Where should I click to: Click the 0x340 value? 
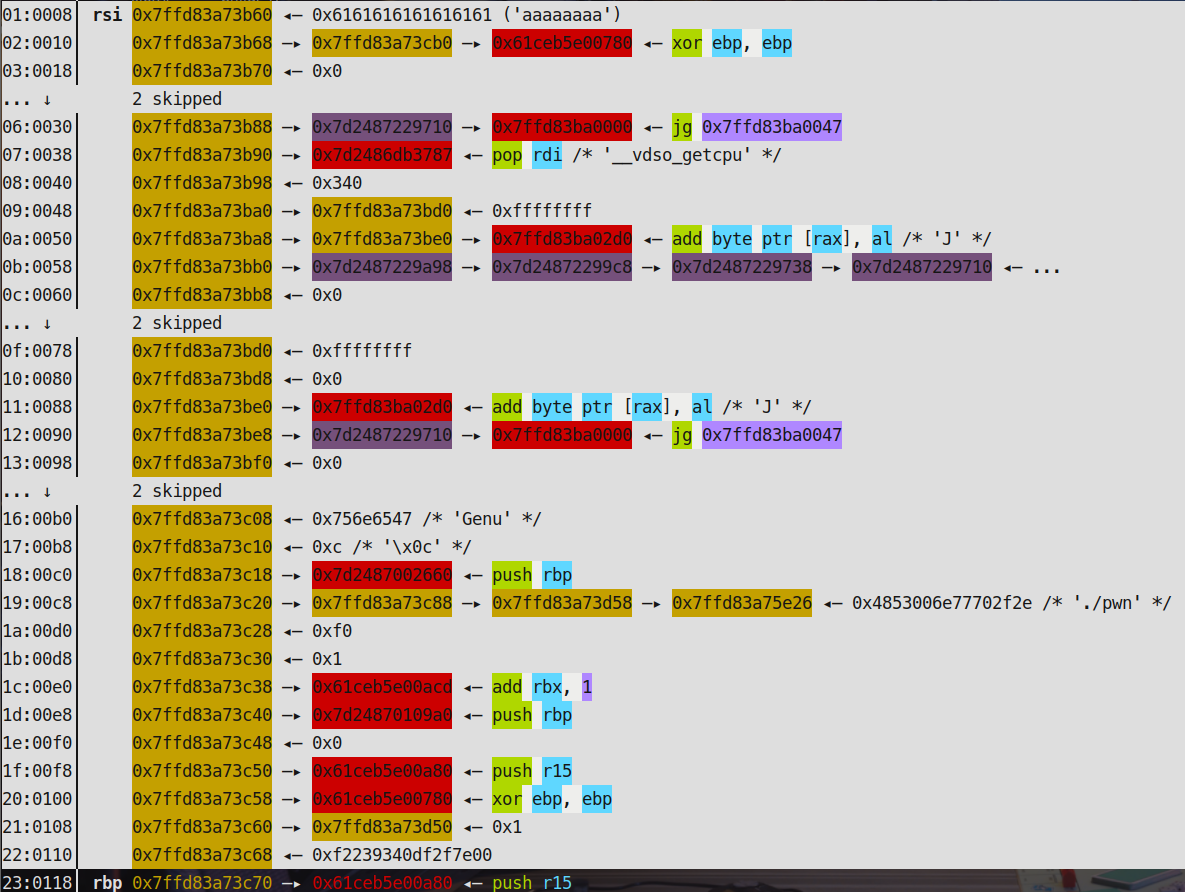pyautogui.click(x=337, y=183)
